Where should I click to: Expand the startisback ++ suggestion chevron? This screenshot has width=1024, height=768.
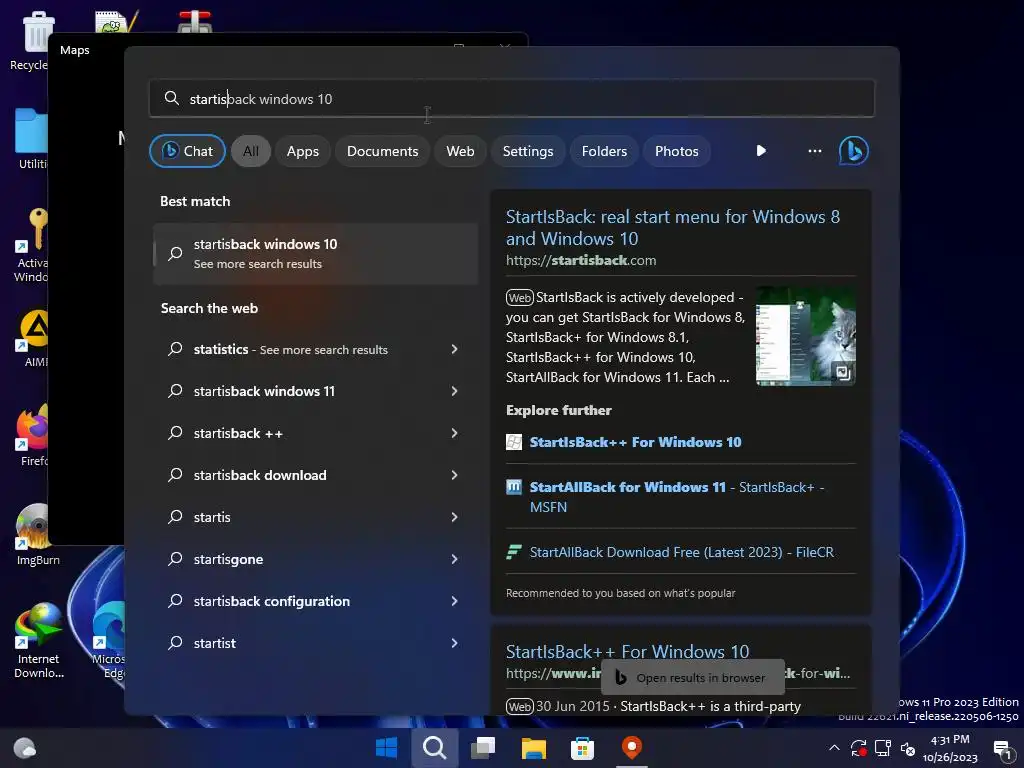coord(455,433)
